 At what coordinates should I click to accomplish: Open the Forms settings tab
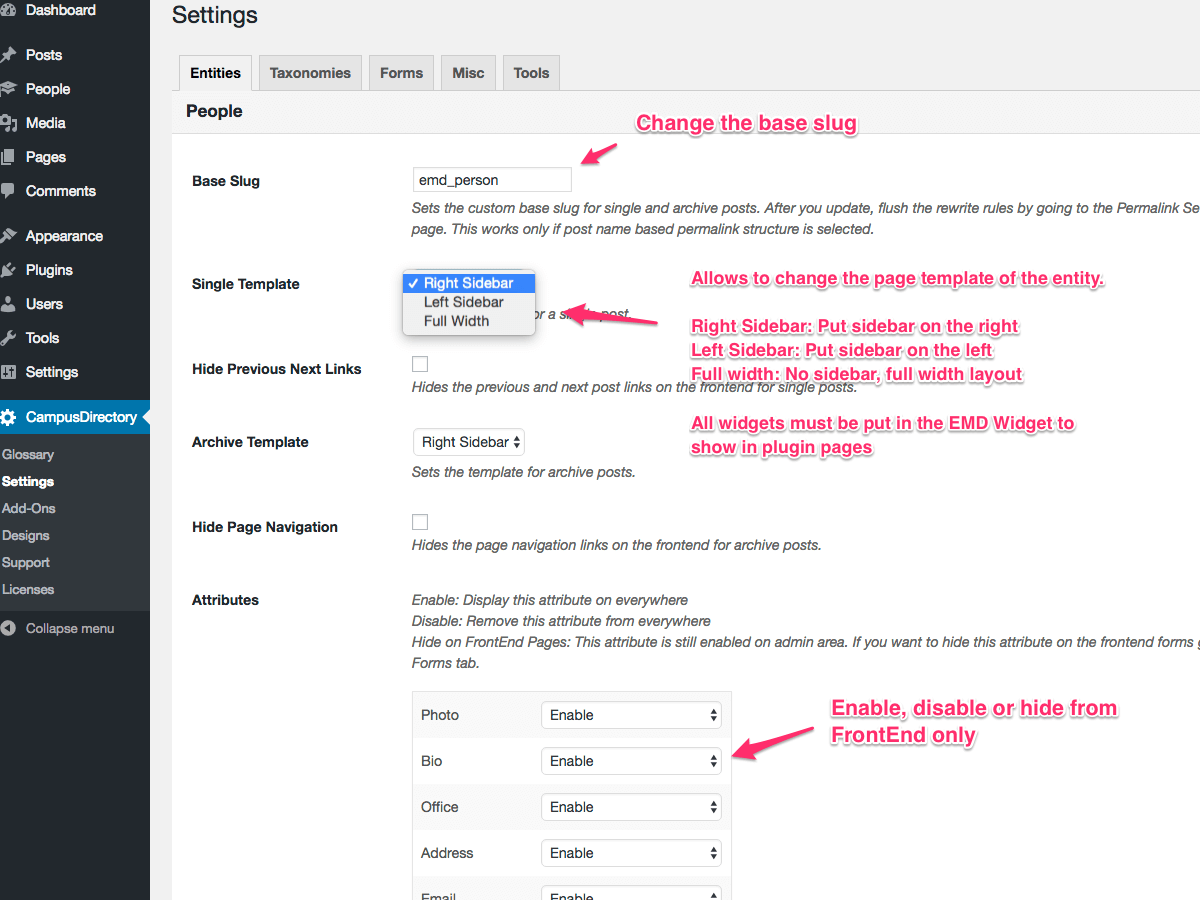(x=401, y=73)
